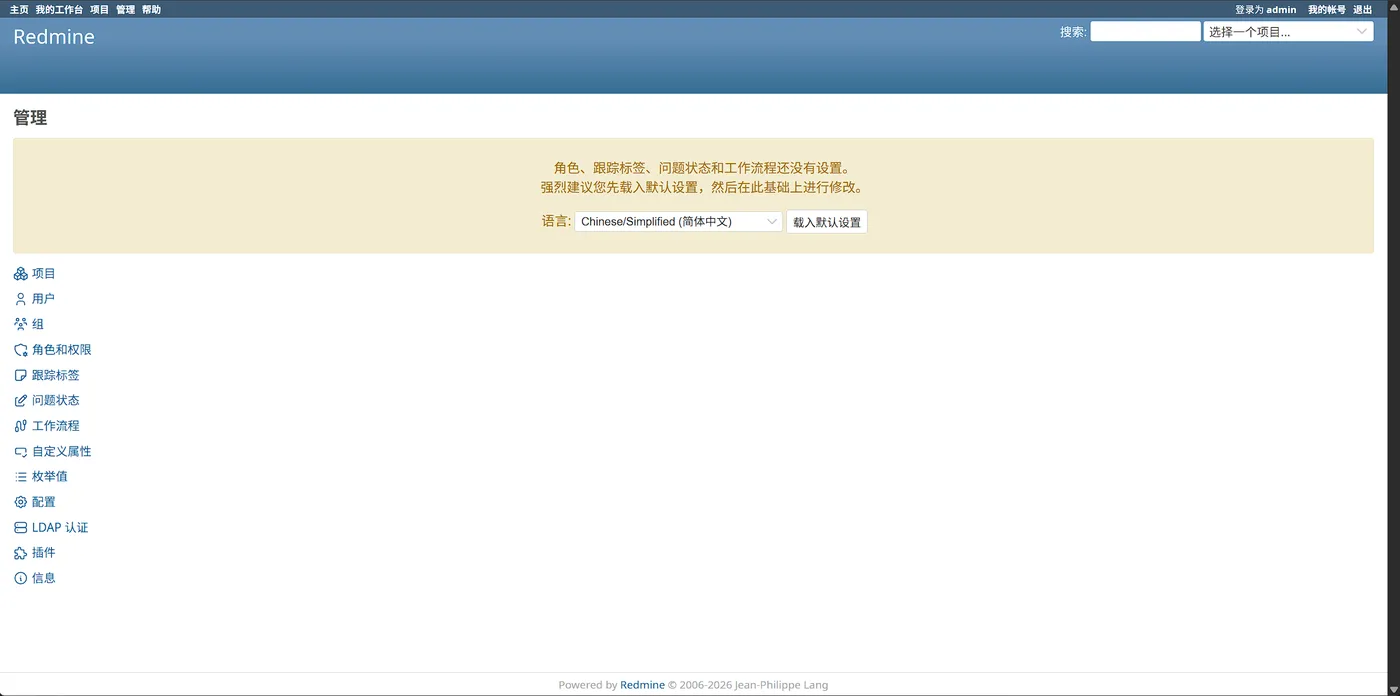Open the 用户 admin link
1400x696 pixels.
tap(43, 299)
